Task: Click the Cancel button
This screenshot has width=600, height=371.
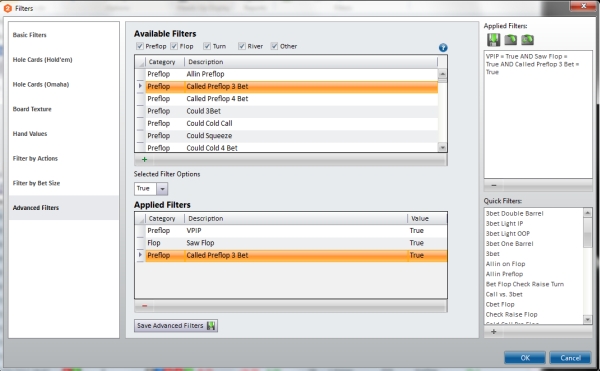Action: pos(570,358)
